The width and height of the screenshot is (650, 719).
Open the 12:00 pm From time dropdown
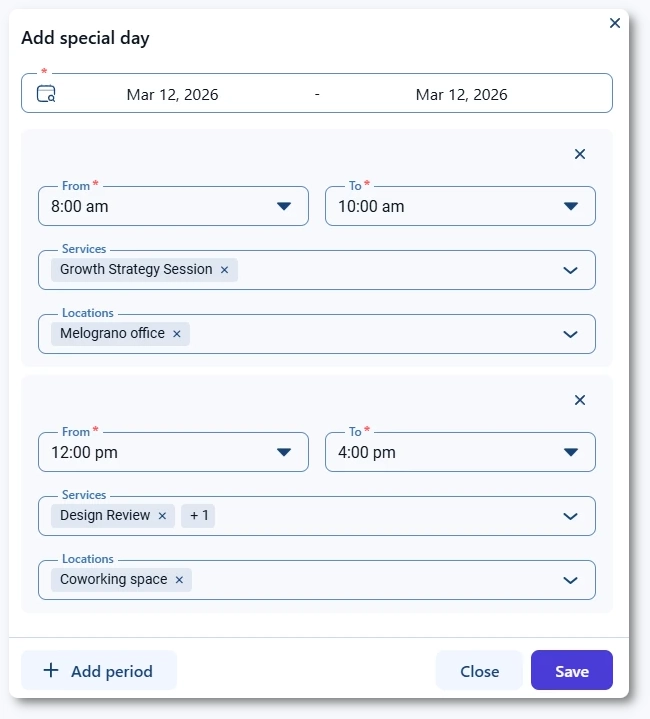284,452
